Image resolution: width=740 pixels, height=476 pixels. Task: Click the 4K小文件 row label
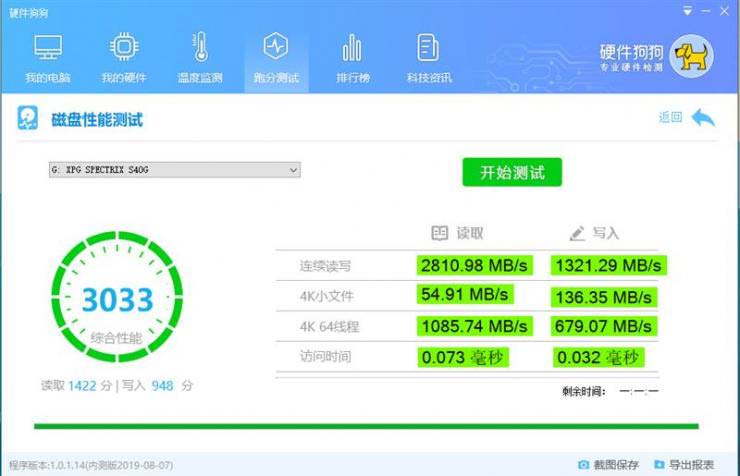pyautogui.click(x=326, y=296)
